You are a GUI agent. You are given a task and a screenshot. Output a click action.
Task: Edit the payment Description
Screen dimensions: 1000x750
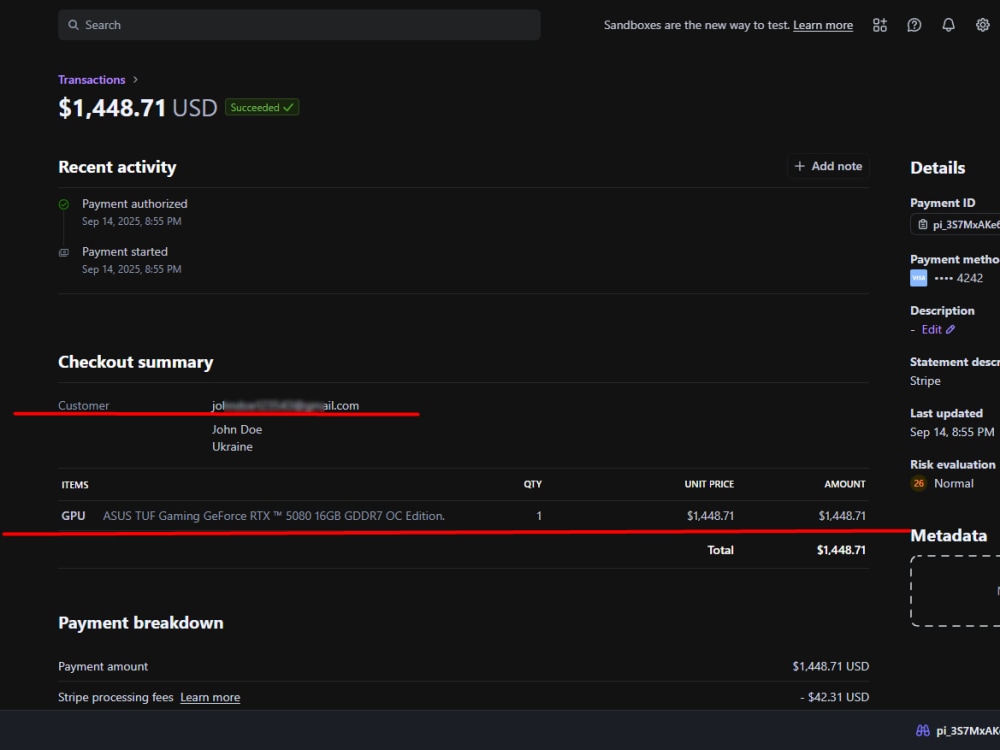(x=938, y=330)
